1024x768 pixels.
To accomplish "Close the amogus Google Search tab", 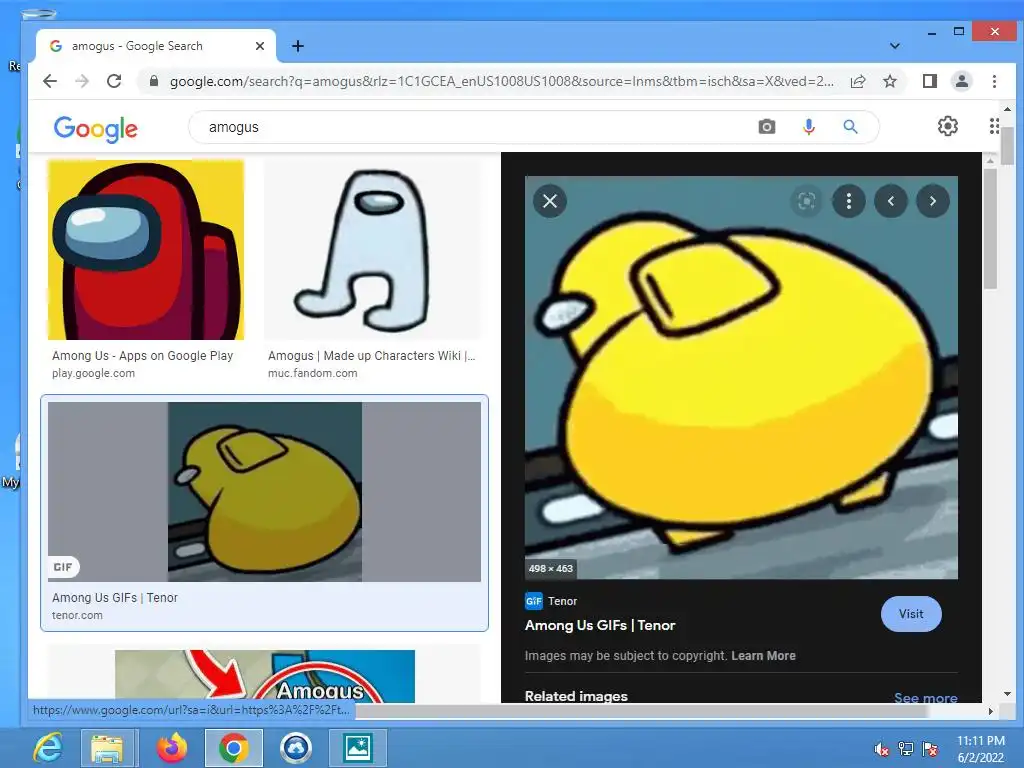I will pos(260,46).
